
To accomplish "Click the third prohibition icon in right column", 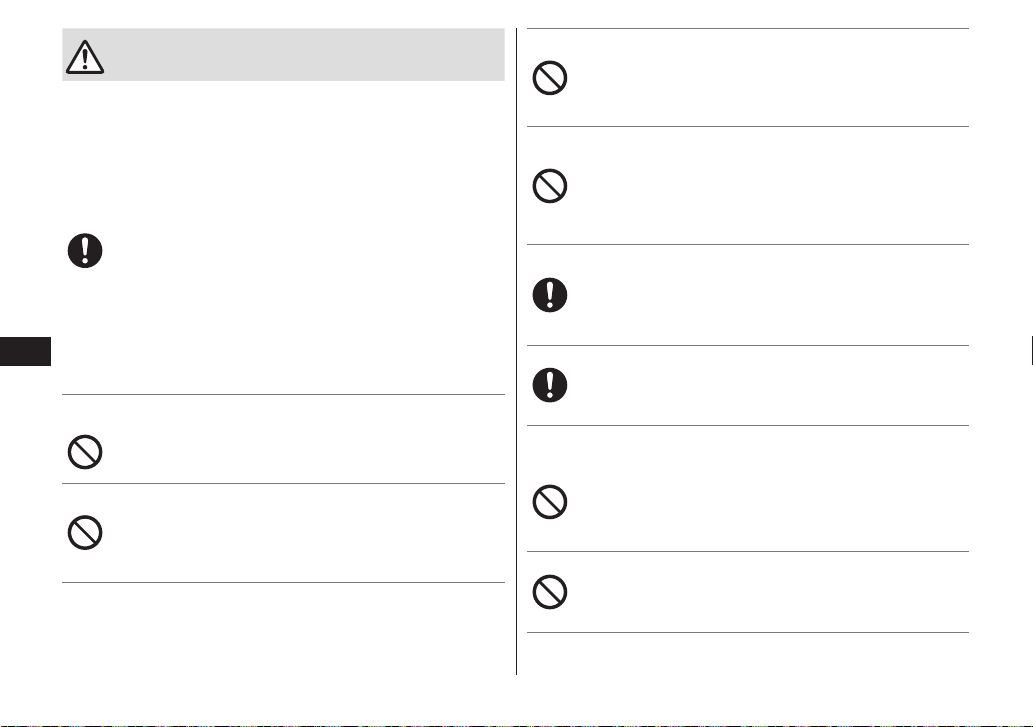I will (549, 502).
